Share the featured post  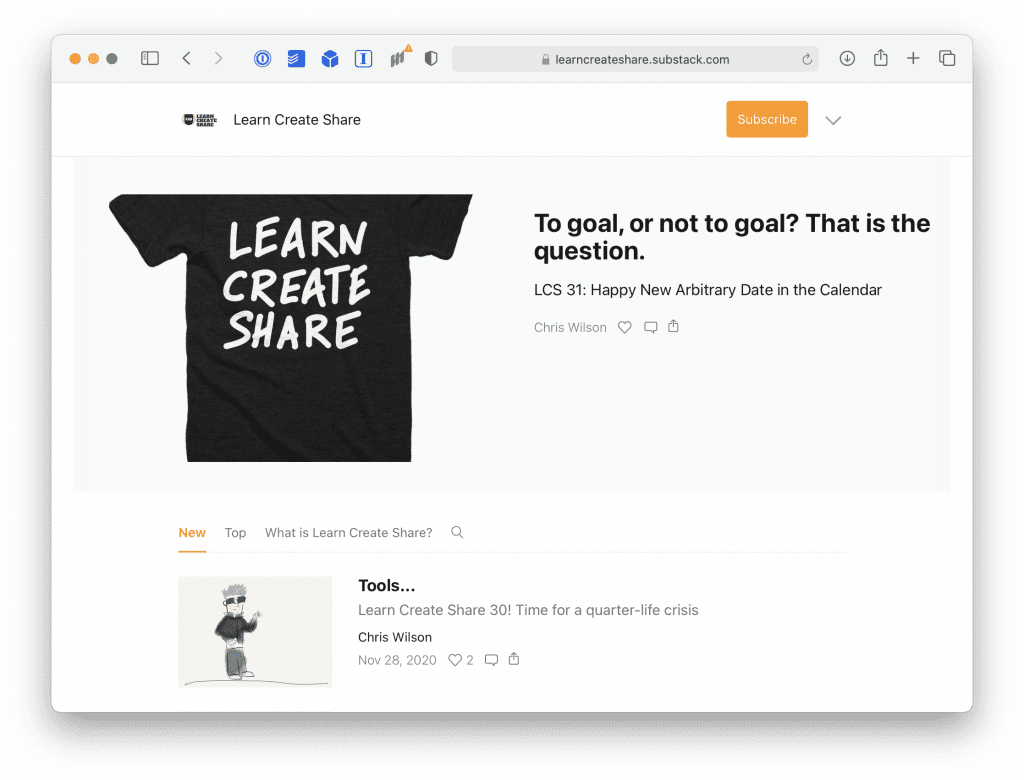click(673, 326)
